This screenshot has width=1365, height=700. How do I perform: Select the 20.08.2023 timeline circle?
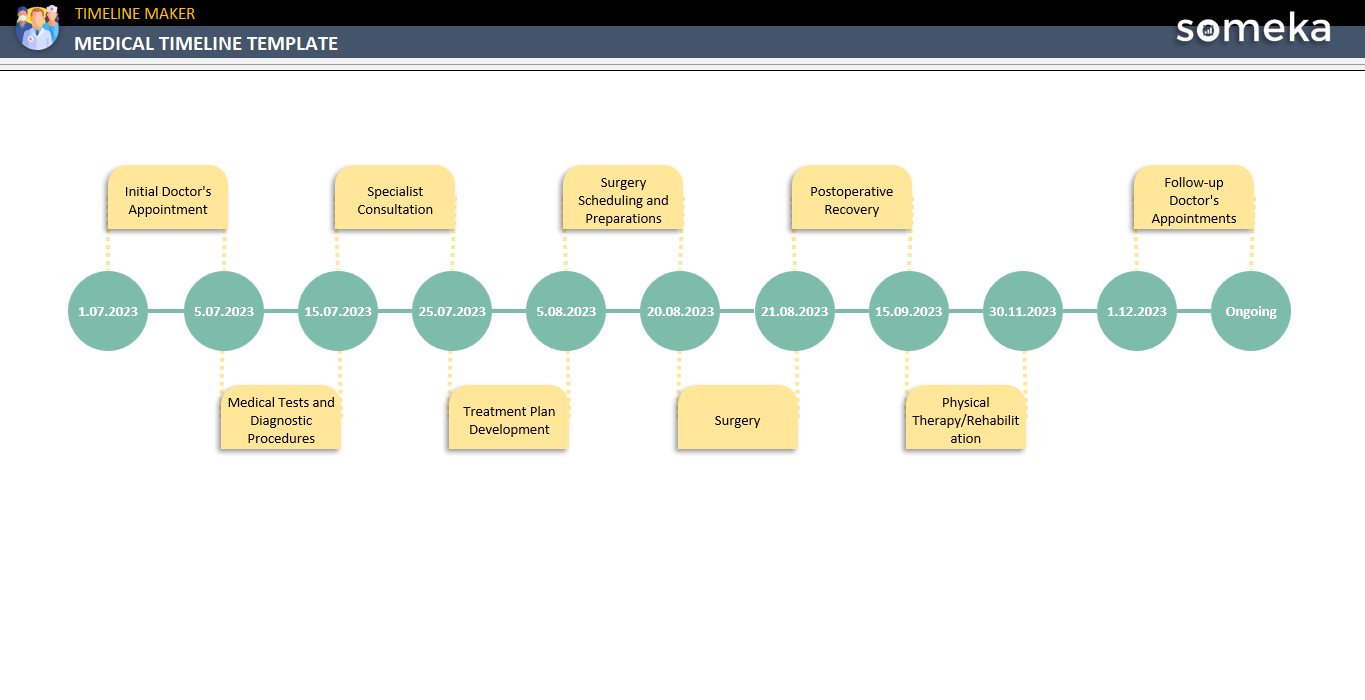680,311
